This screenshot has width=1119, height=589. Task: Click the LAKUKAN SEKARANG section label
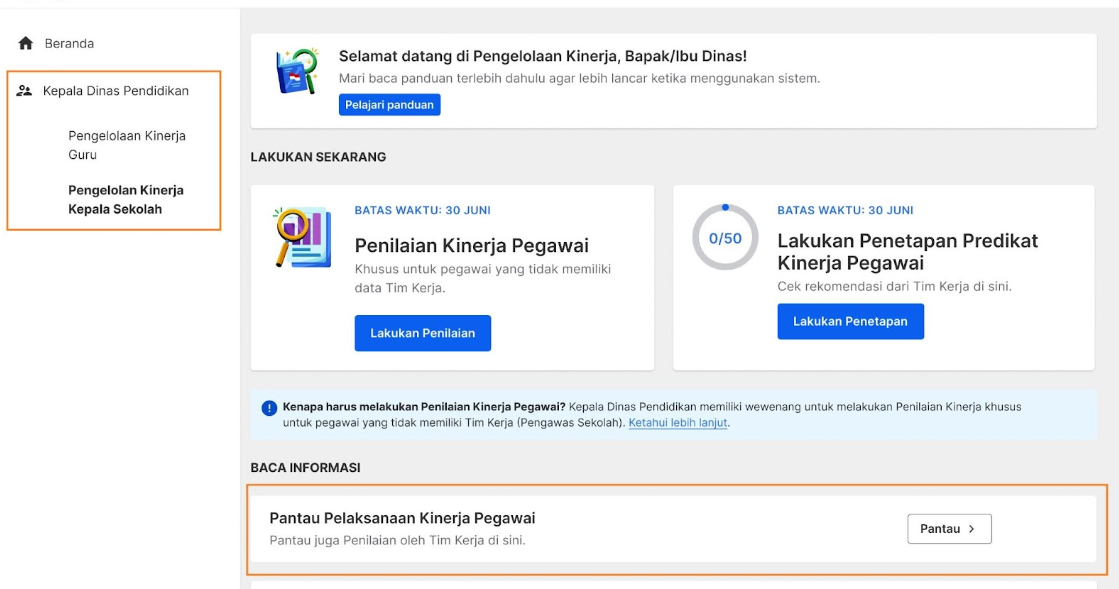tap(318, 157)
